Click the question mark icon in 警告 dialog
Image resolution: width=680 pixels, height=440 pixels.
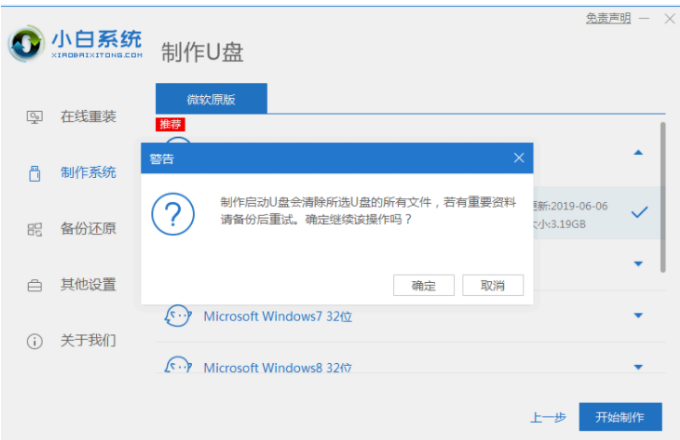click(x=171, y=215)
